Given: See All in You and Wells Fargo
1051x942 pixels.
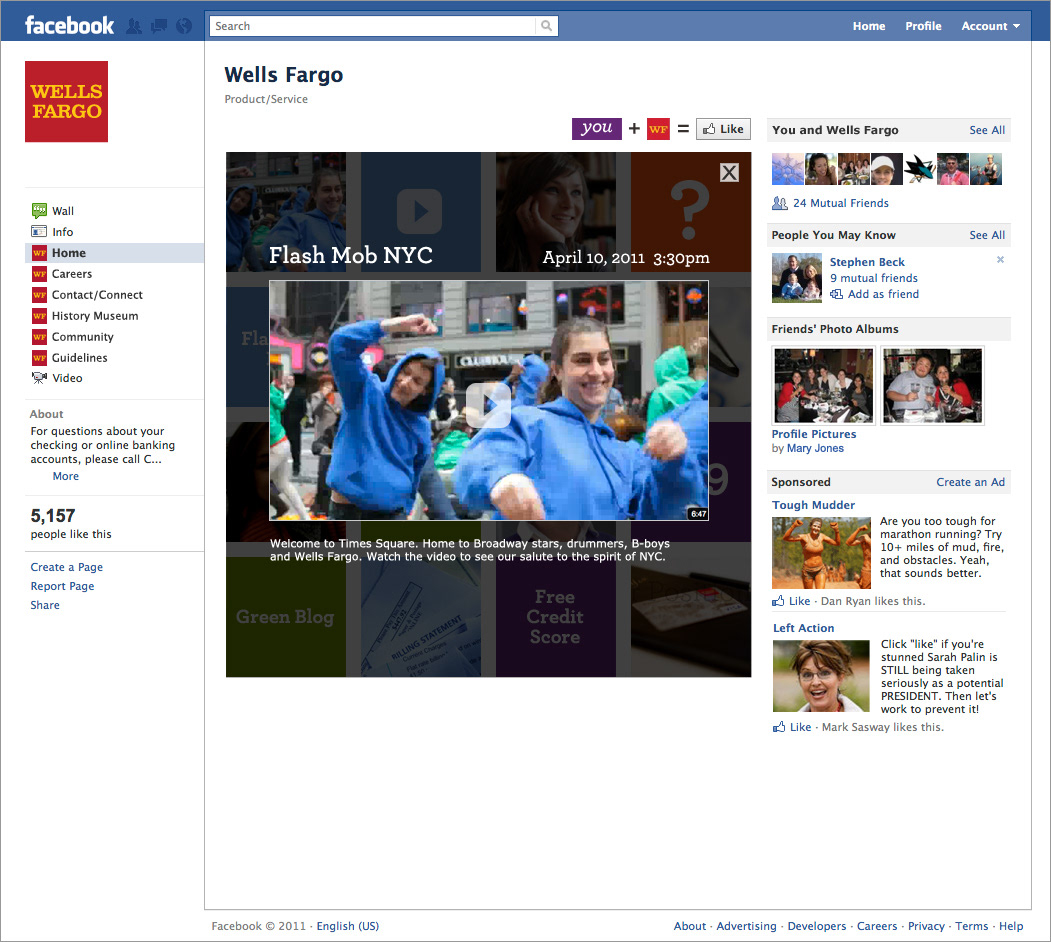Looking at the screenshot, I should tap(987, 130).
